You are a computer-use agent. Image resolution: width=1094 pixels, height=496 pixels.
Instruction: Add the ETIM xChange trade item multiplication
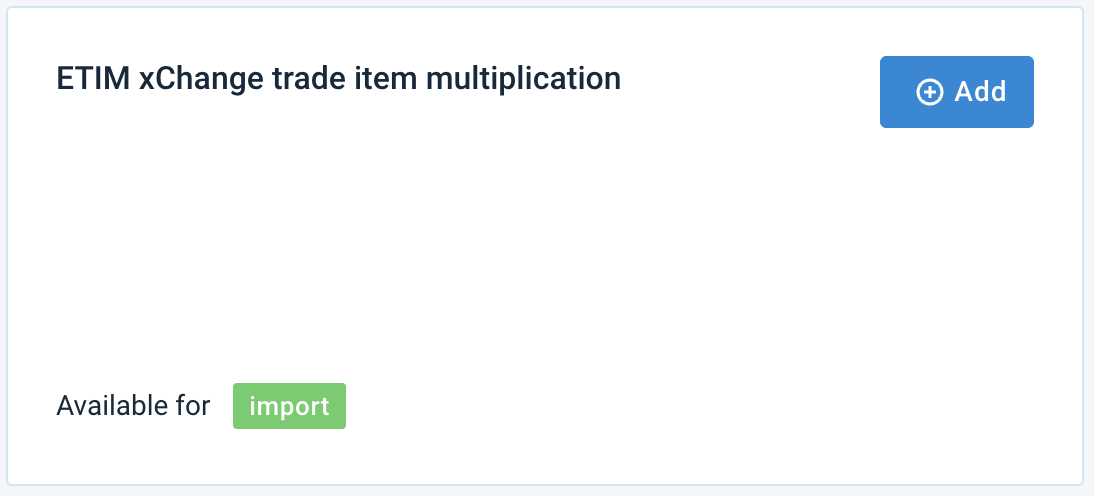tap(956, 92)
